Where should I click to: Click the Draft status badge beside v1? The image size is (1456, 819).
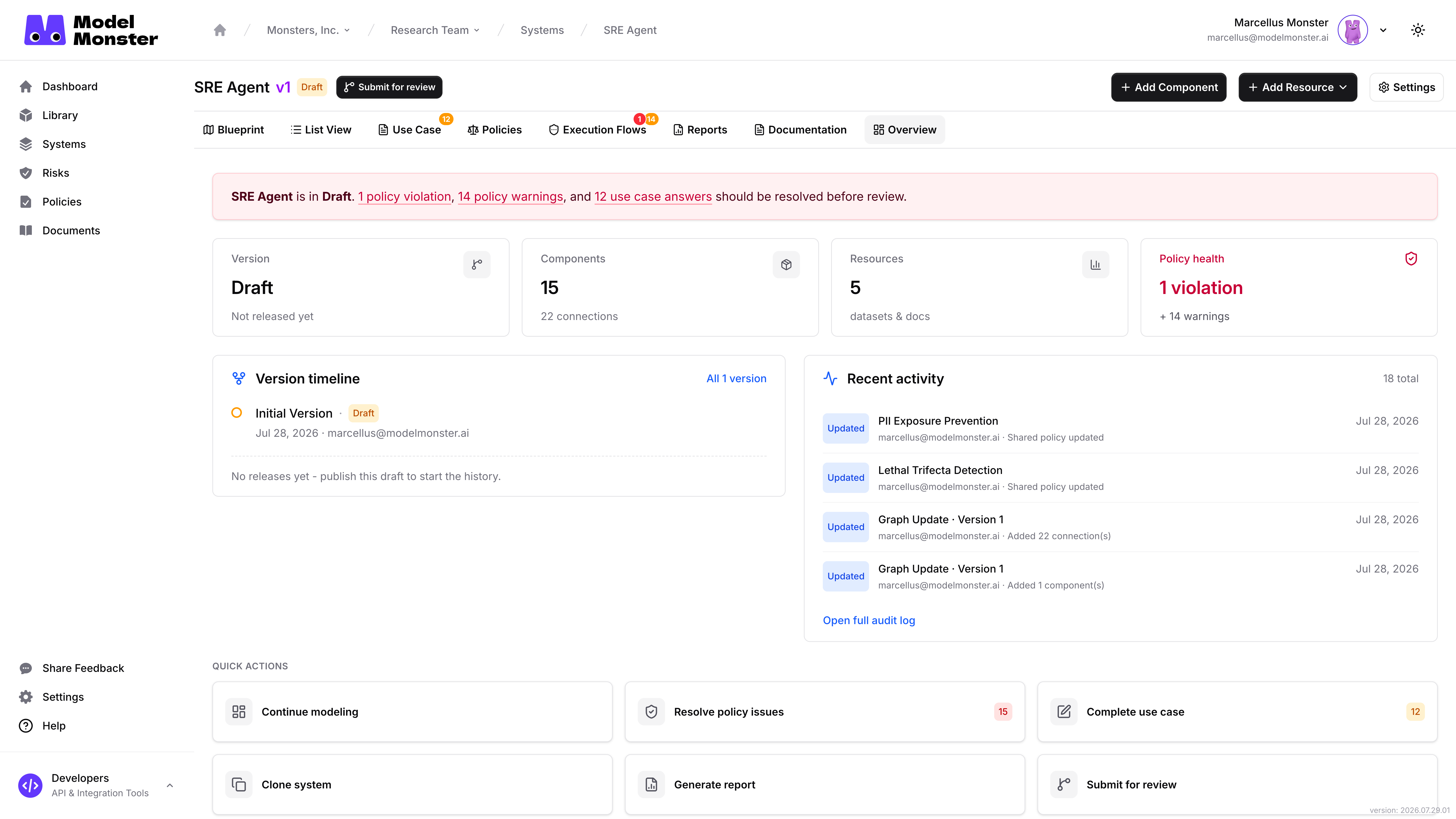coord(312,87)
